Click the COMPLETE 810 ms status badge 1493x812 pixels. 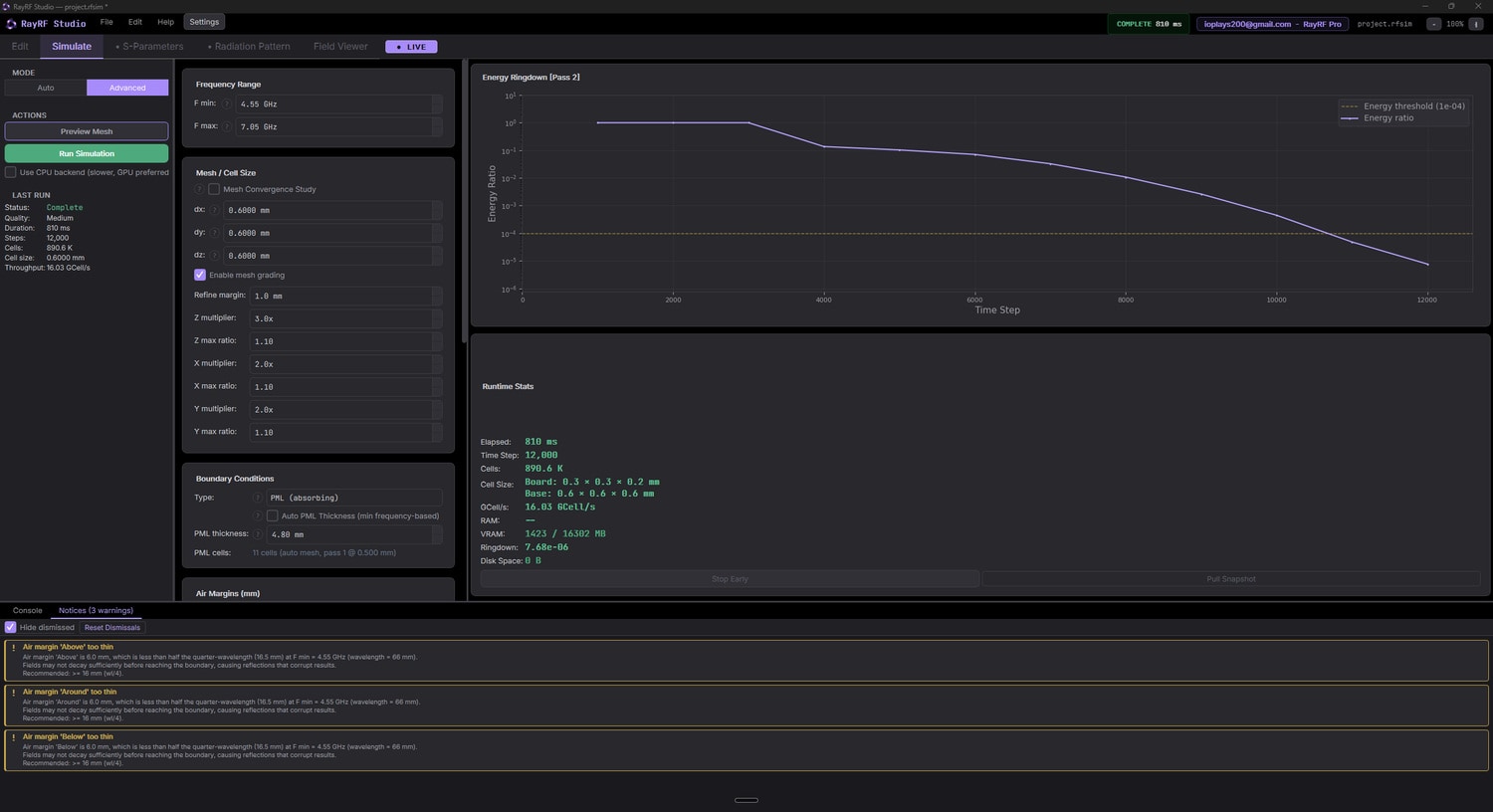1149,24
